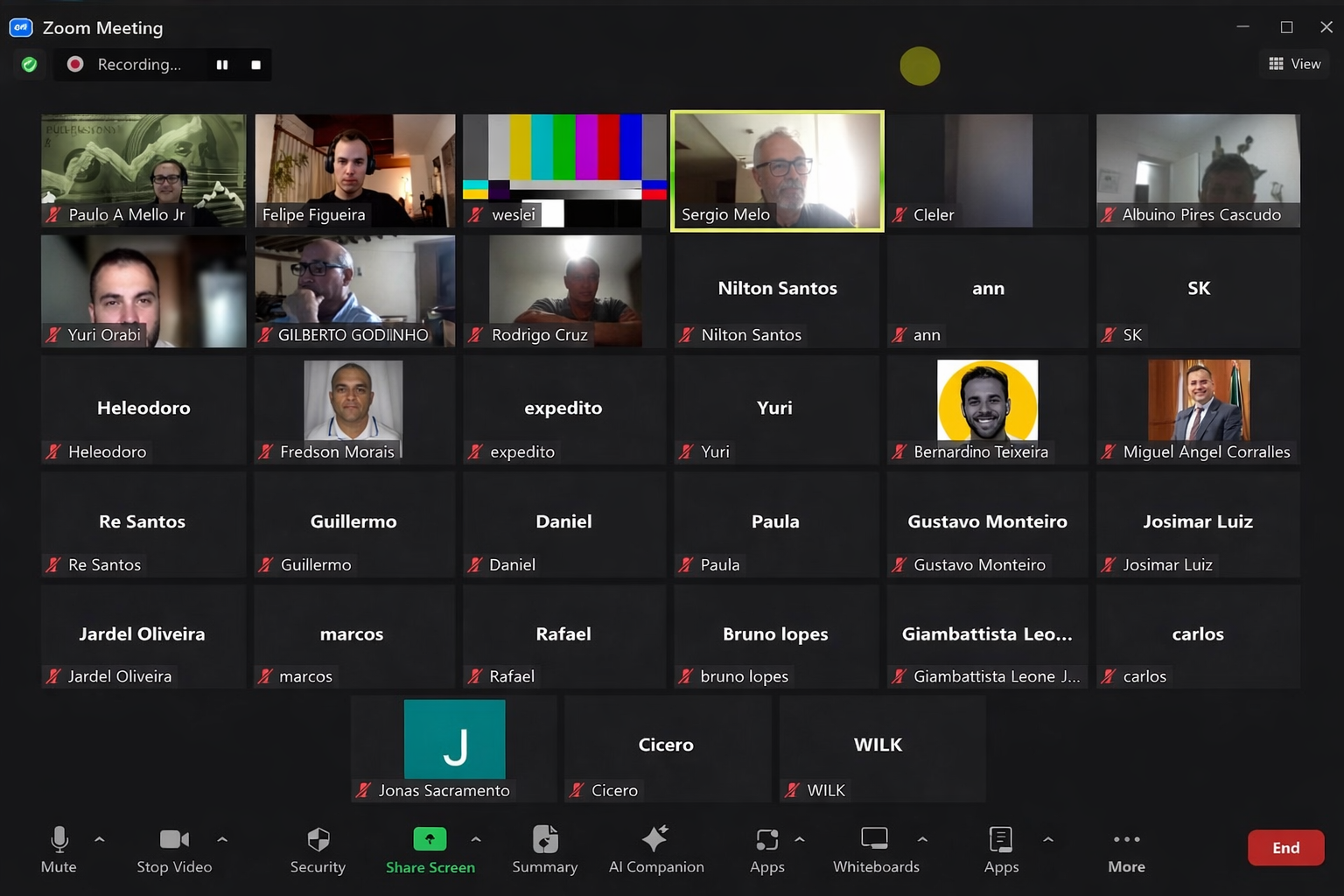
Task: Open the View layout menu
Action: 1295,64
